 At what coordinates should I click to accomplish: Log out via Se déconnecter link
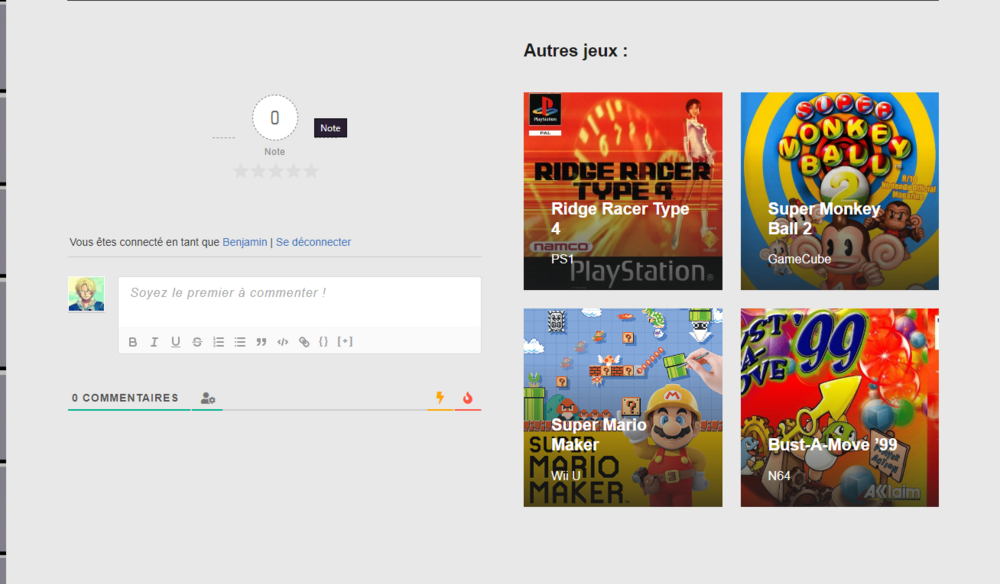[x=313, y=242]
